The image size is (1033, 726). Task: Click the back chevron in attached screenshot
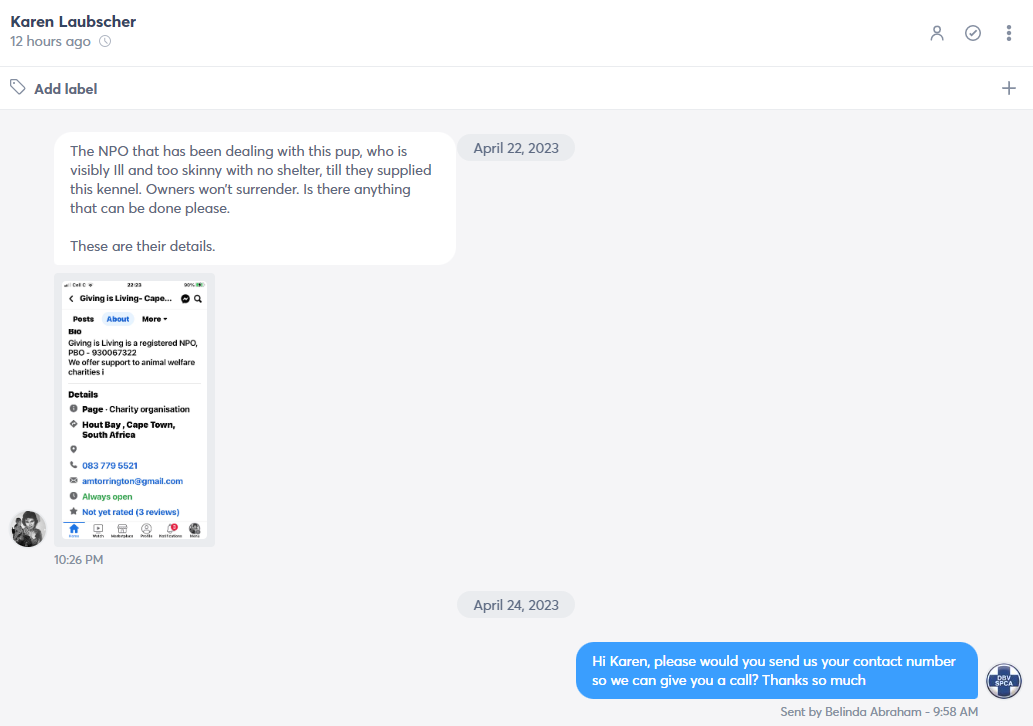click(x=71, y=298)
